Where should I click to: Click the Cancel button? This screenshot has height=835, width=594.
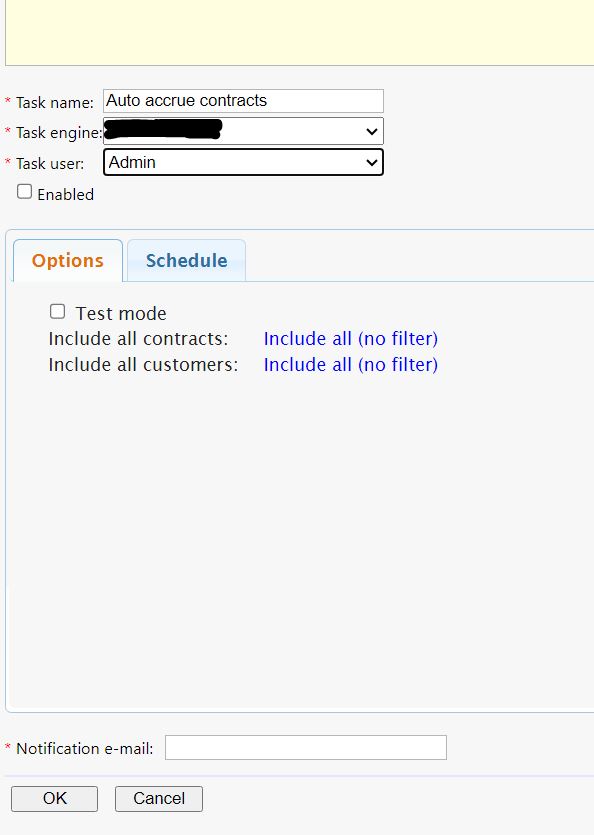[x=159, y=799]
